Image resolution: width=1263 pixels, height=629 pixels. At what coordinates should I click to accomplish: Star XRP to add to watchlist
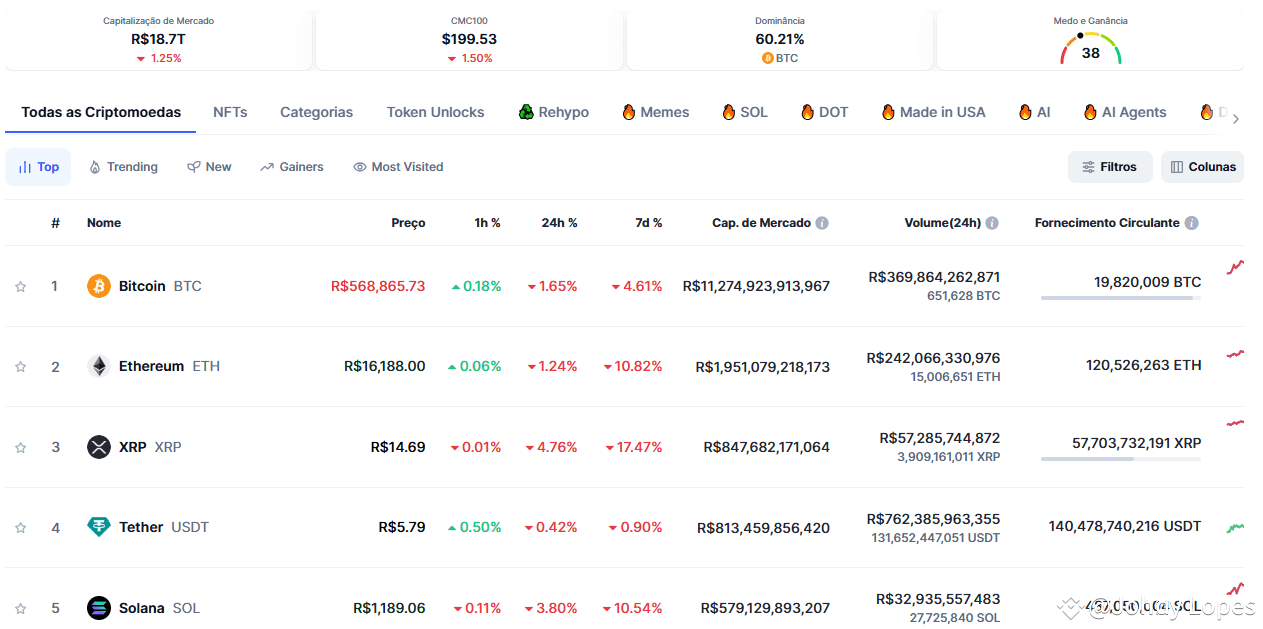pos(20,447)
